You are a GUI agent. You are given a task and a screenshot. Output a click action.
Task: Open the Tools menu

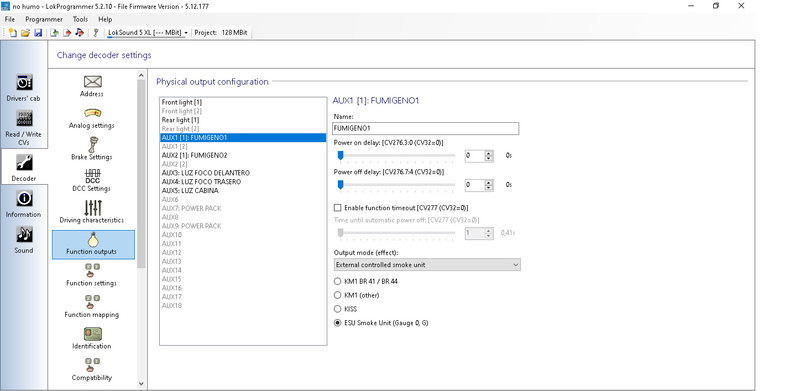pos(80,19)
